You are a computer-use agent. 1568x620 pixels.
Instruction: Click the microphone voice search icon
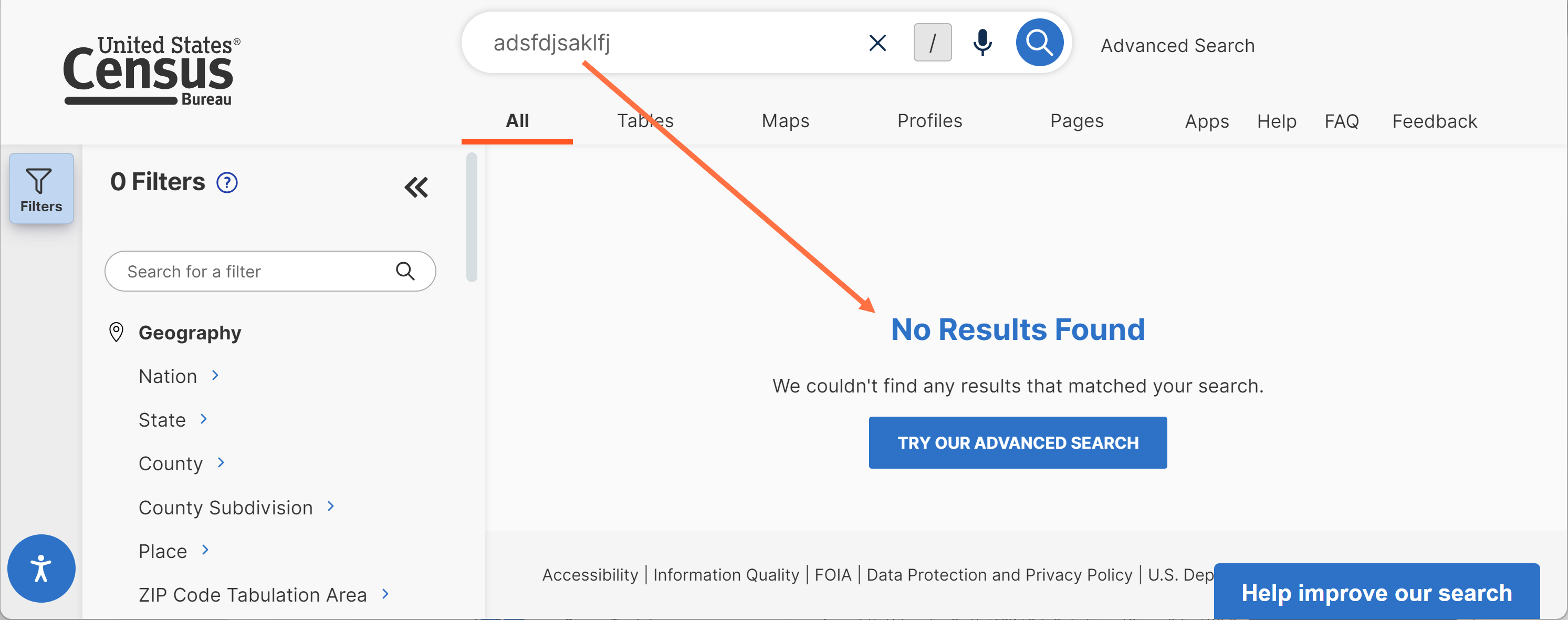coord(982,43)
